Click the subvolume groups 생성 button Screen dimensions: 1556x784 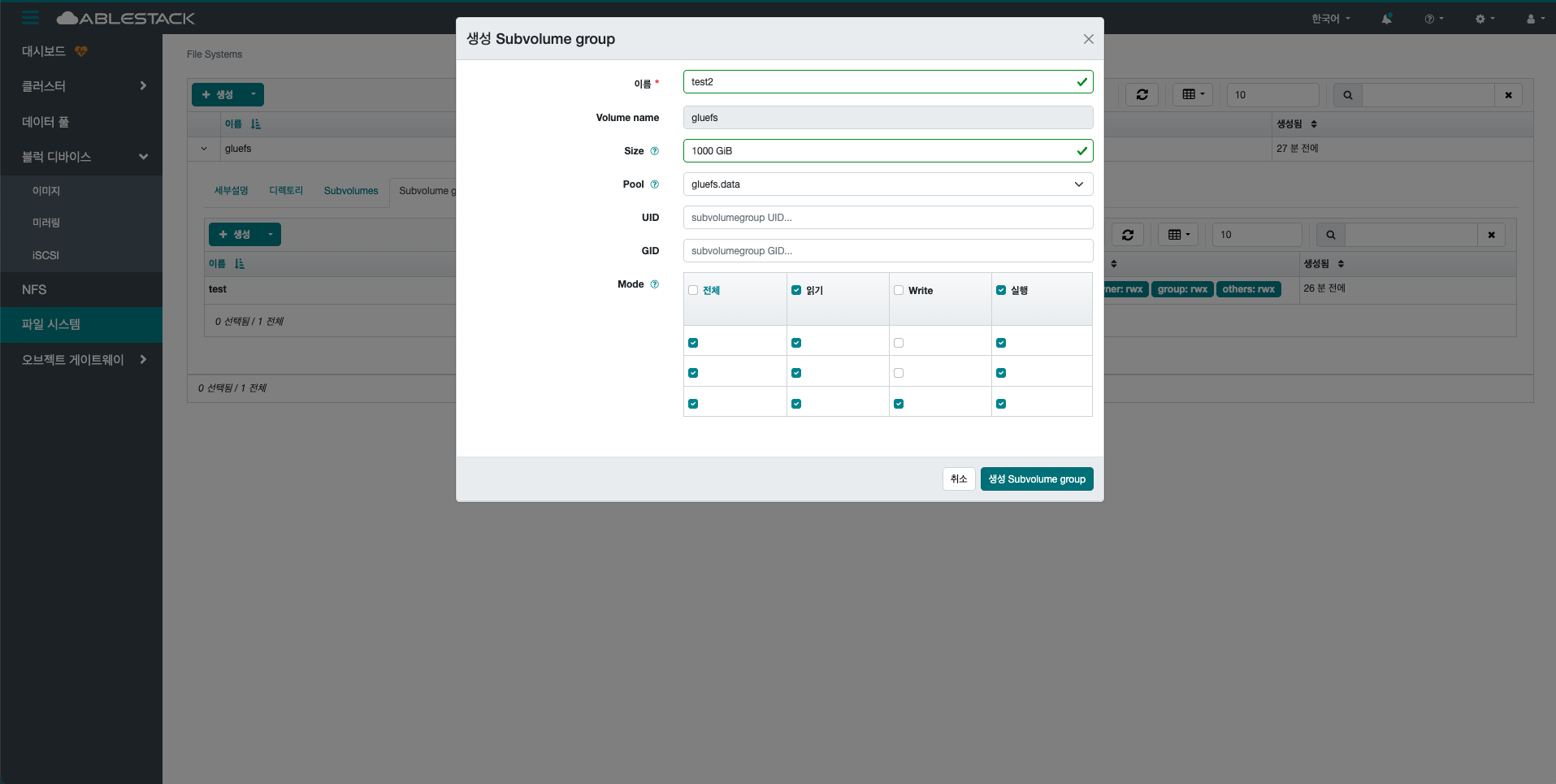coord(235,234)
